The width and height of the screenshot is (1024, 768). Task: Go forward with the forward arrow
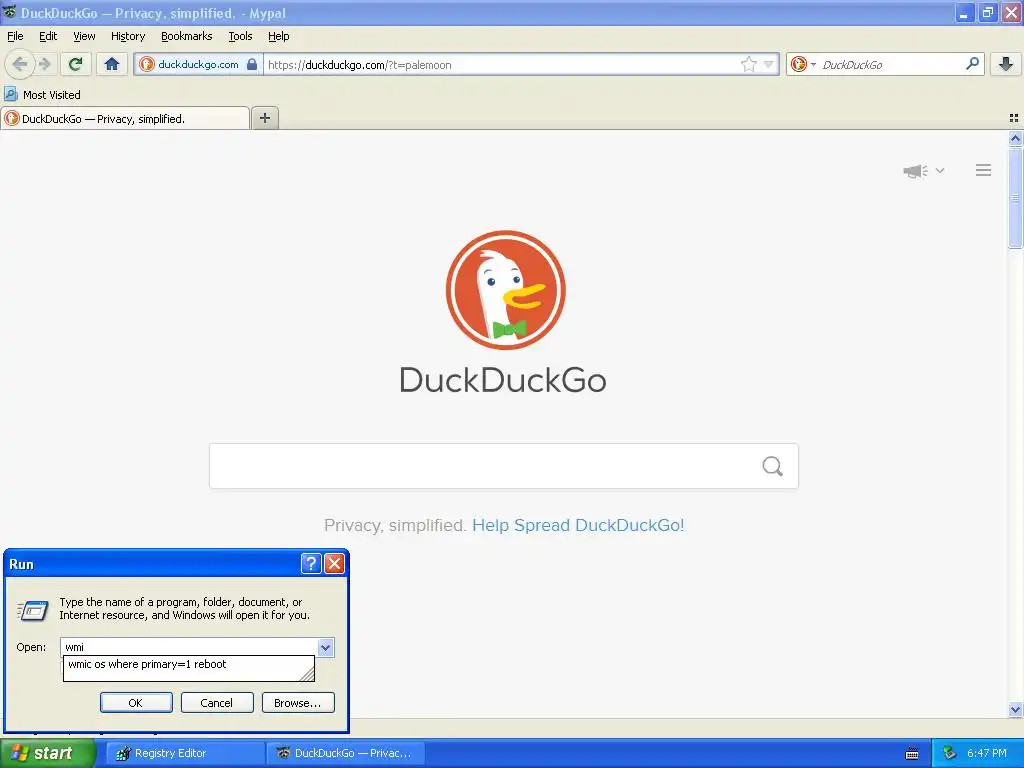[44, 64]
